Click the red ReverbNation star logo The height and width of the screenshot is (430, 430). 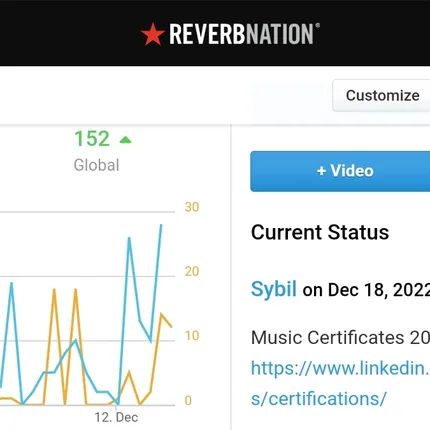[153, 34]
